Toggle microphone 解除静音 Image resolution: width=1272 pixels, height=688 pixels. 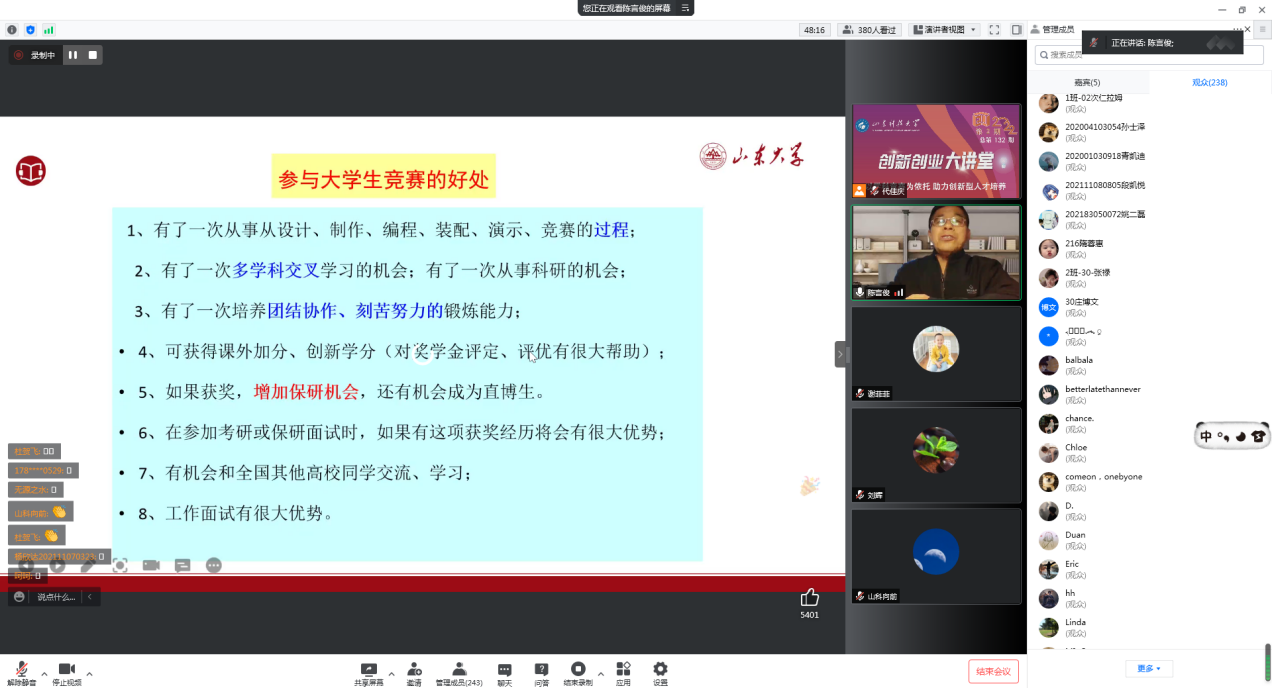pos(22,669)
